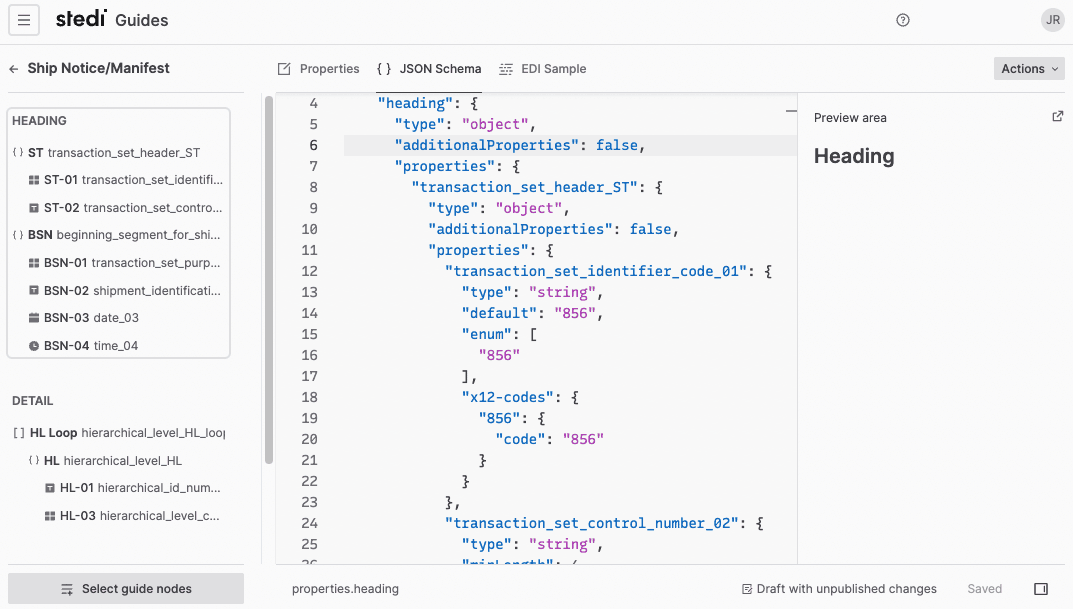Click the Select guide nodes list icon
Screen dimensions: 1073x609
tap(66, 589)
